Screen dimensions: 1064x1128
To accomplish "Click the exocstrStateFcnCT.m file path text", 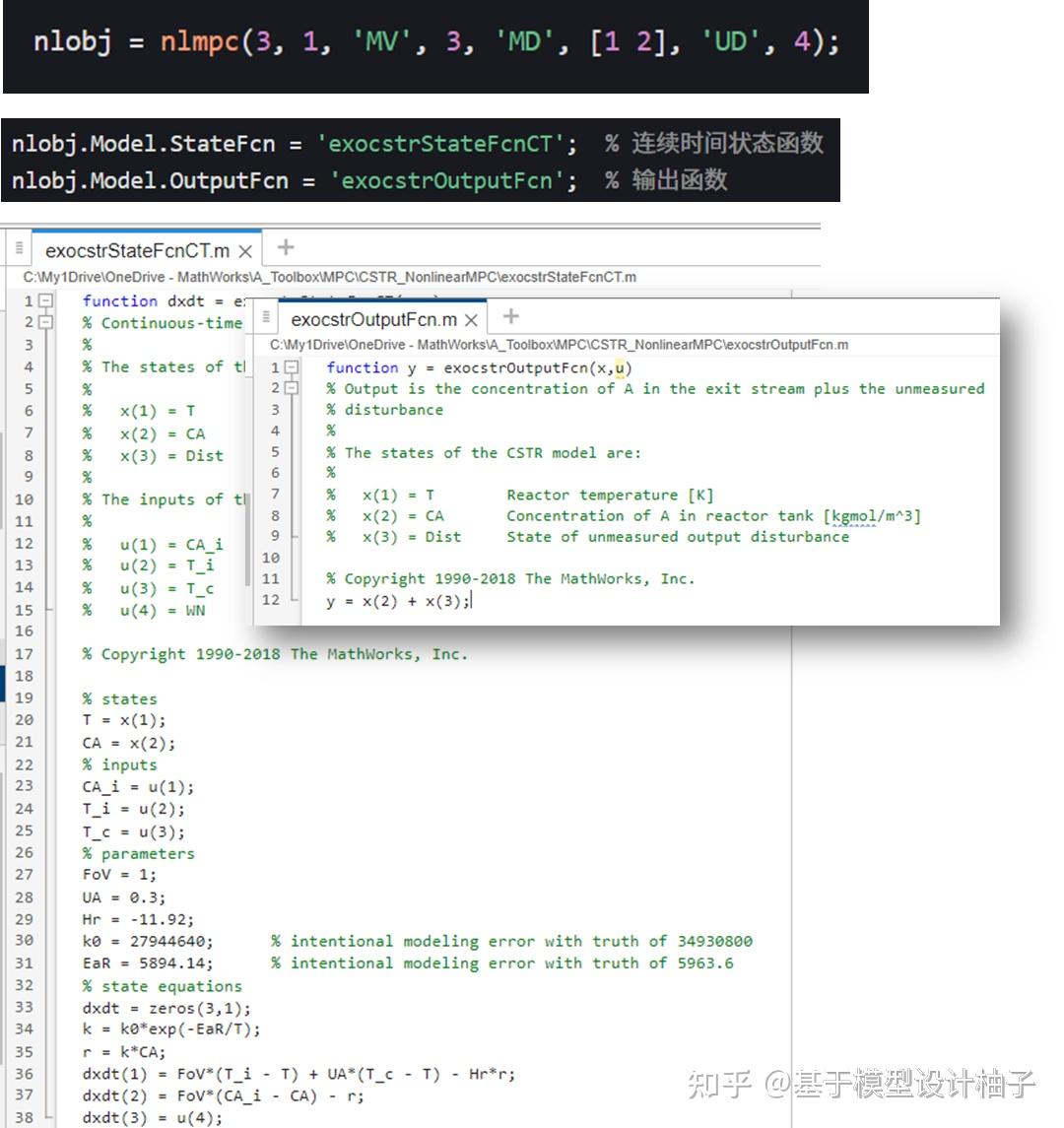I will (x=329, y=277).
